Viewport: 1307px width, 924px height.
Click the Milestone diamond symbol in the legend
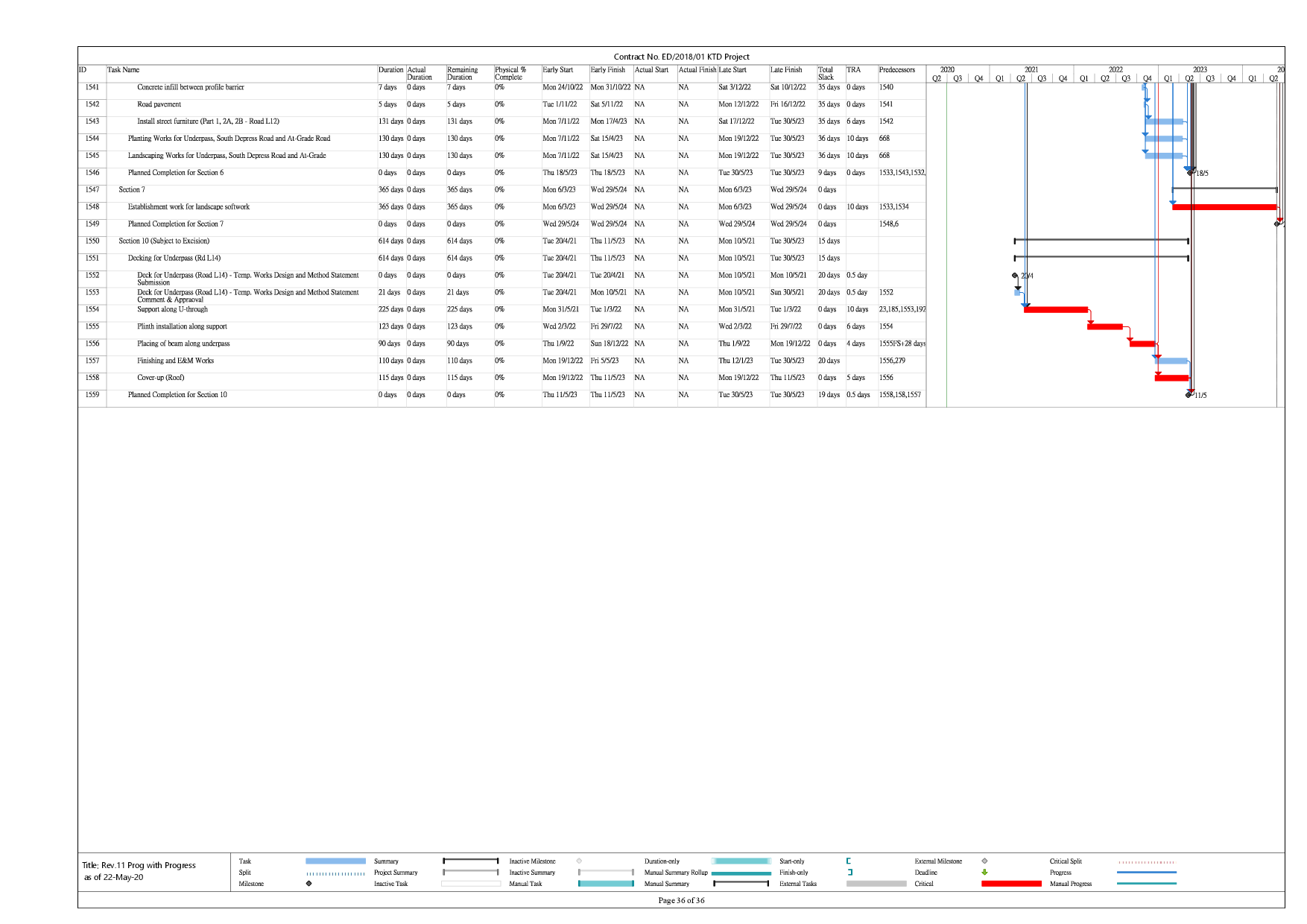click(309, 884)
